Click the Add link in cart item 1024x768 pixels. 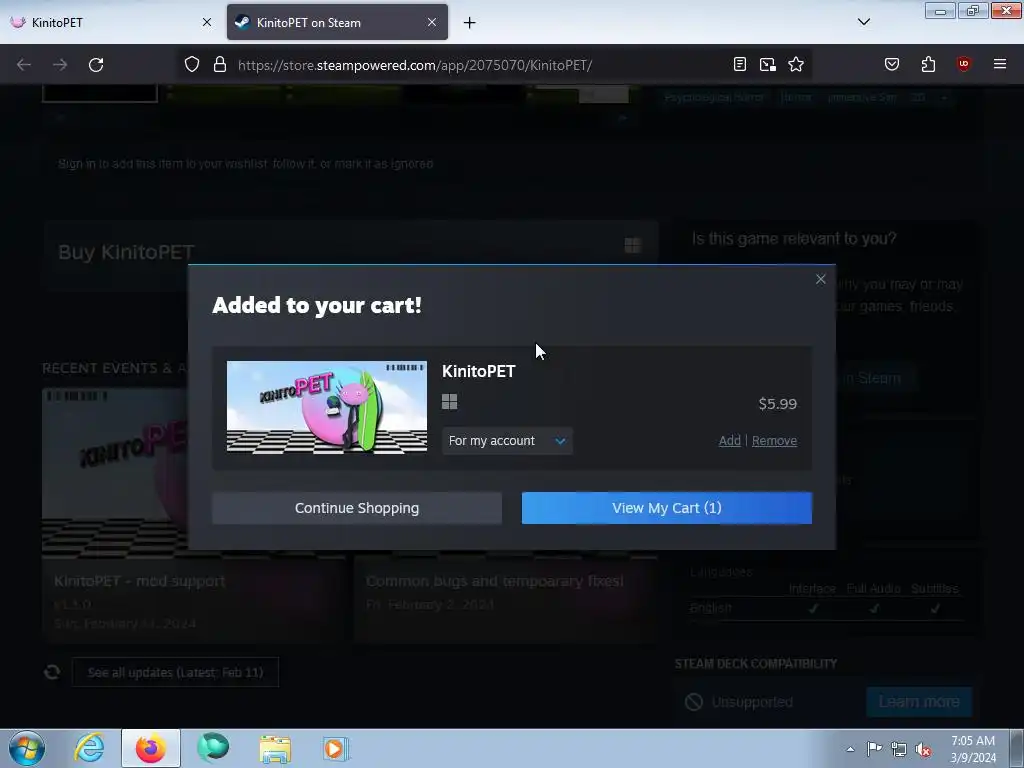[x=729, y=441]
